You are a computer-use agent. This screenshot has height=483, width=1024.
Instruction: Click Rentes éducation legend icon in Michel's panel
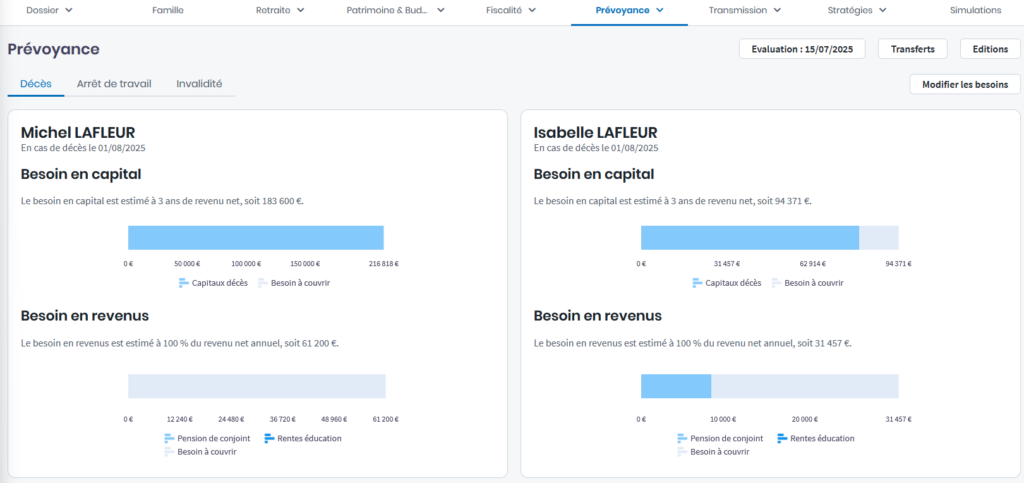[x=269, y=438]
